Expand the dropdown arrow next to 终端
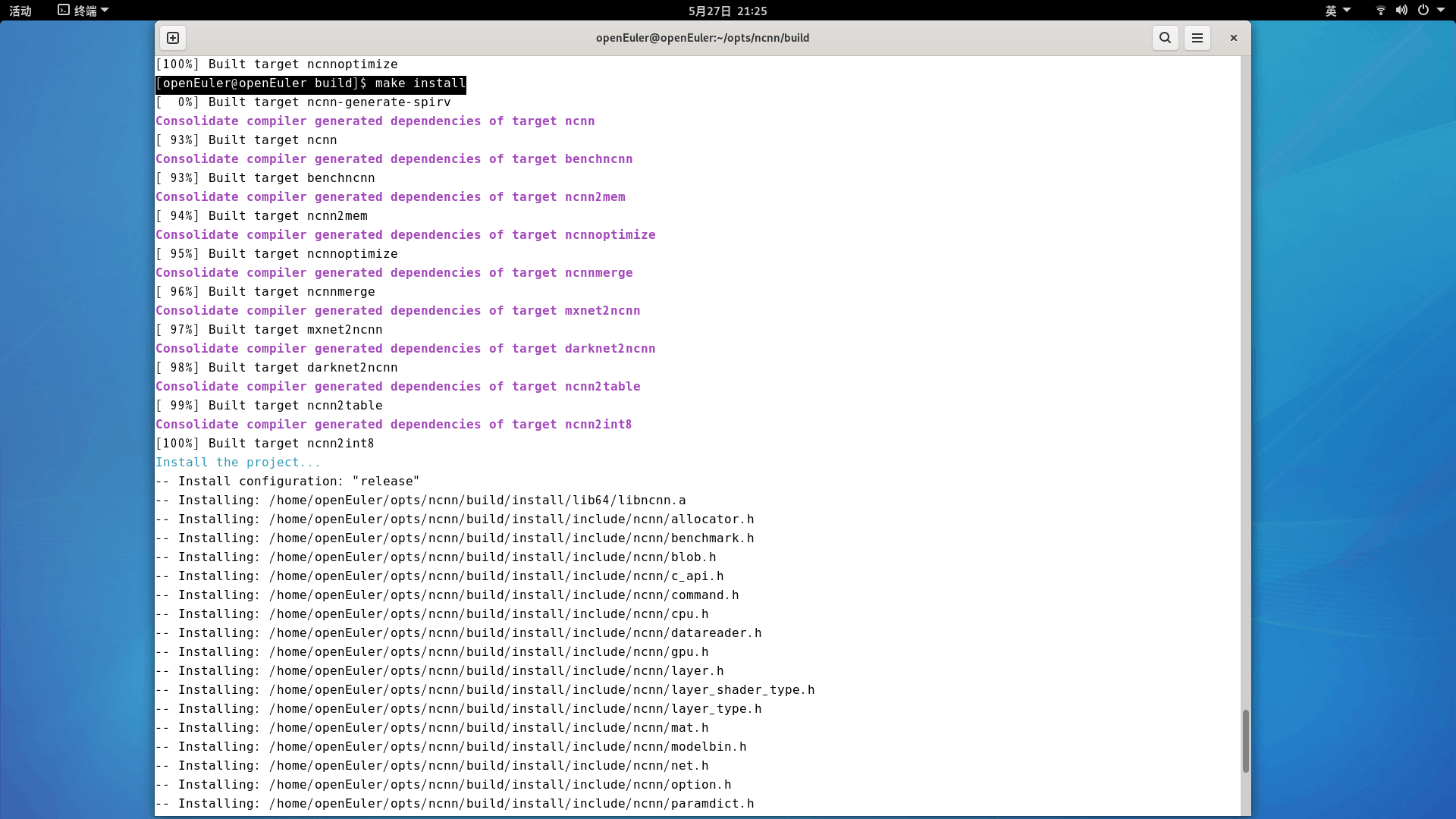 105,11
